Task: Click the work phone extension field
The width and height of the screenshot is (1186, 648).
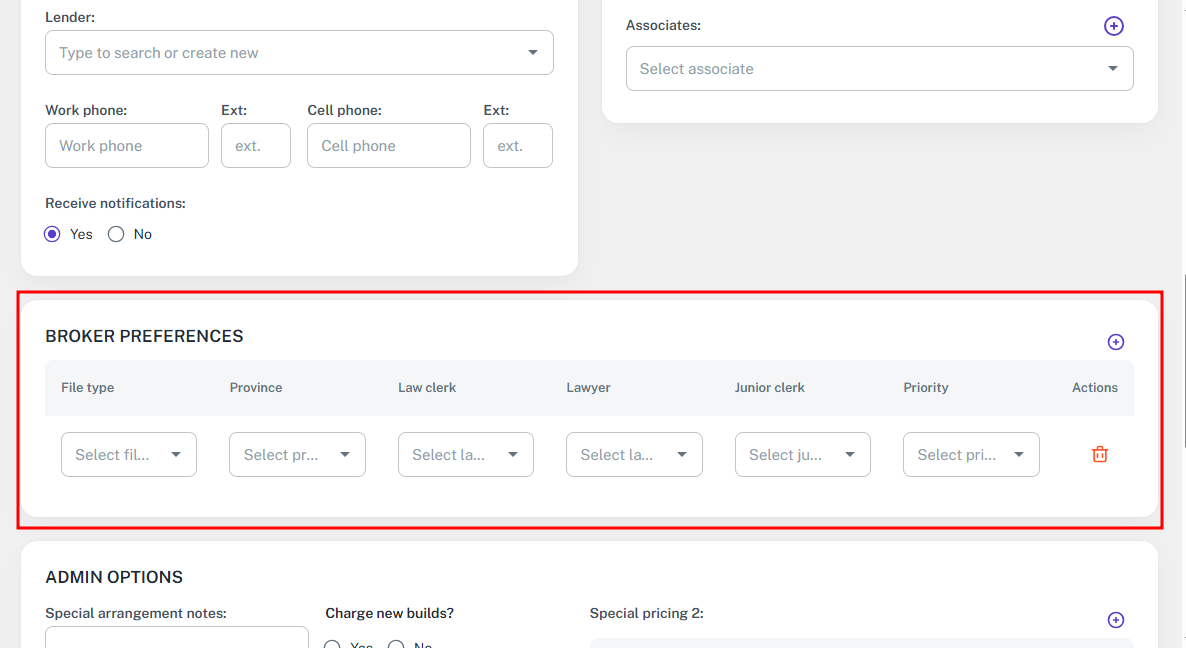Action: pos(255,146)
